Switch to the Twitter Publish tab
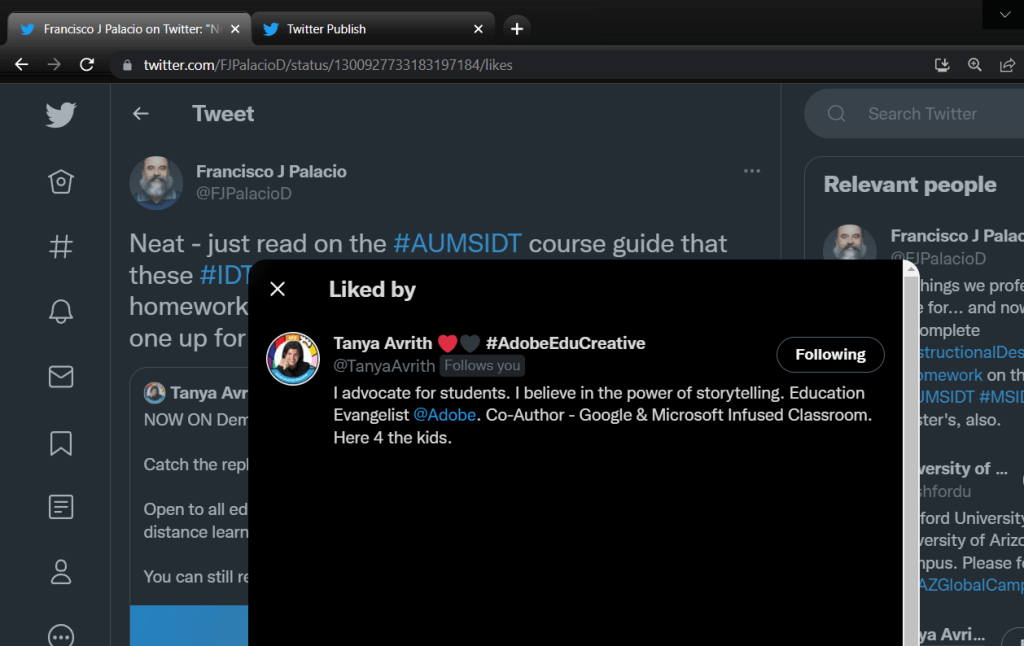Image resolution: width=1024 pixels, height=646 pixels. tap(371, 29)
